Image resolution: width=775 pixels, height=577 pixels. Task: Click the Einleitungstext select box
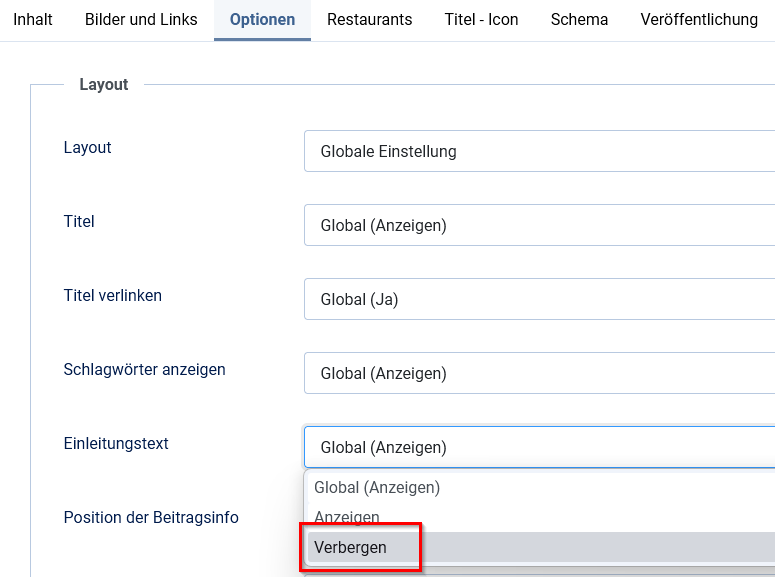(x=539, y=448)
